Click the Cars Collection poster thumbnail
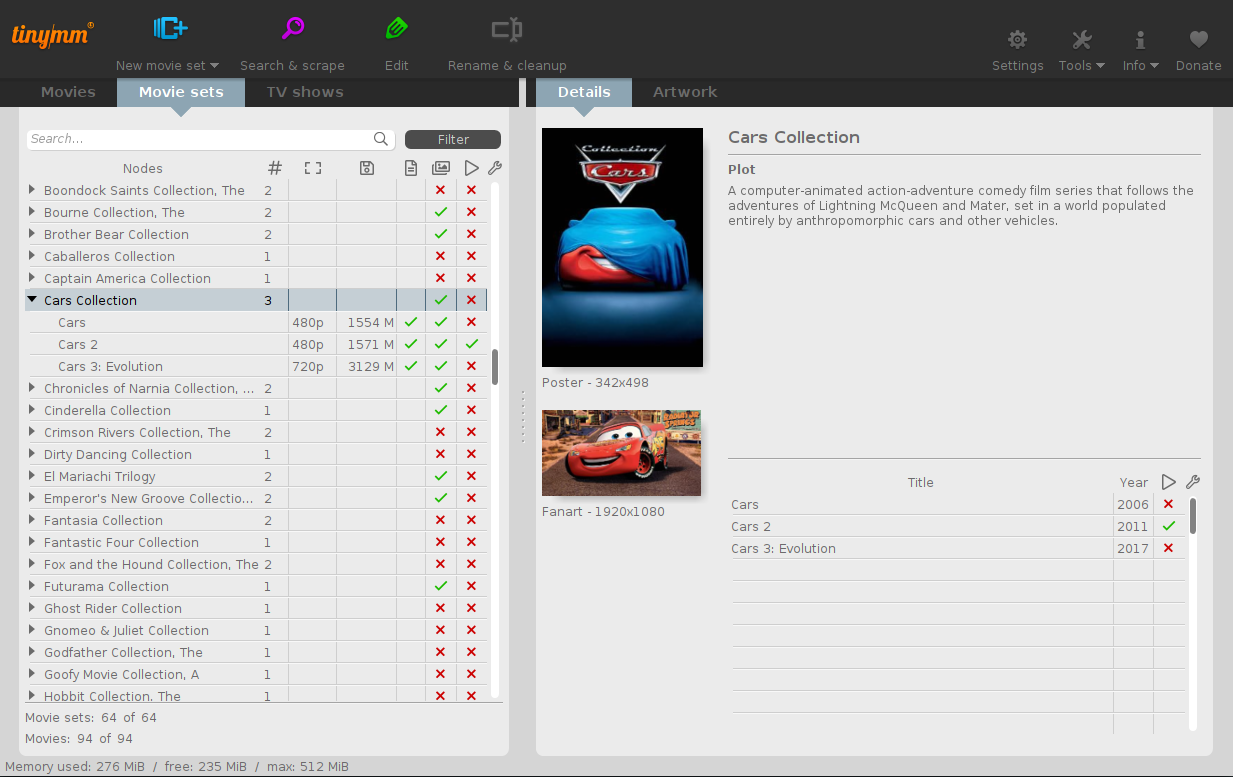 pyautogui.click(x=622, y=247)
